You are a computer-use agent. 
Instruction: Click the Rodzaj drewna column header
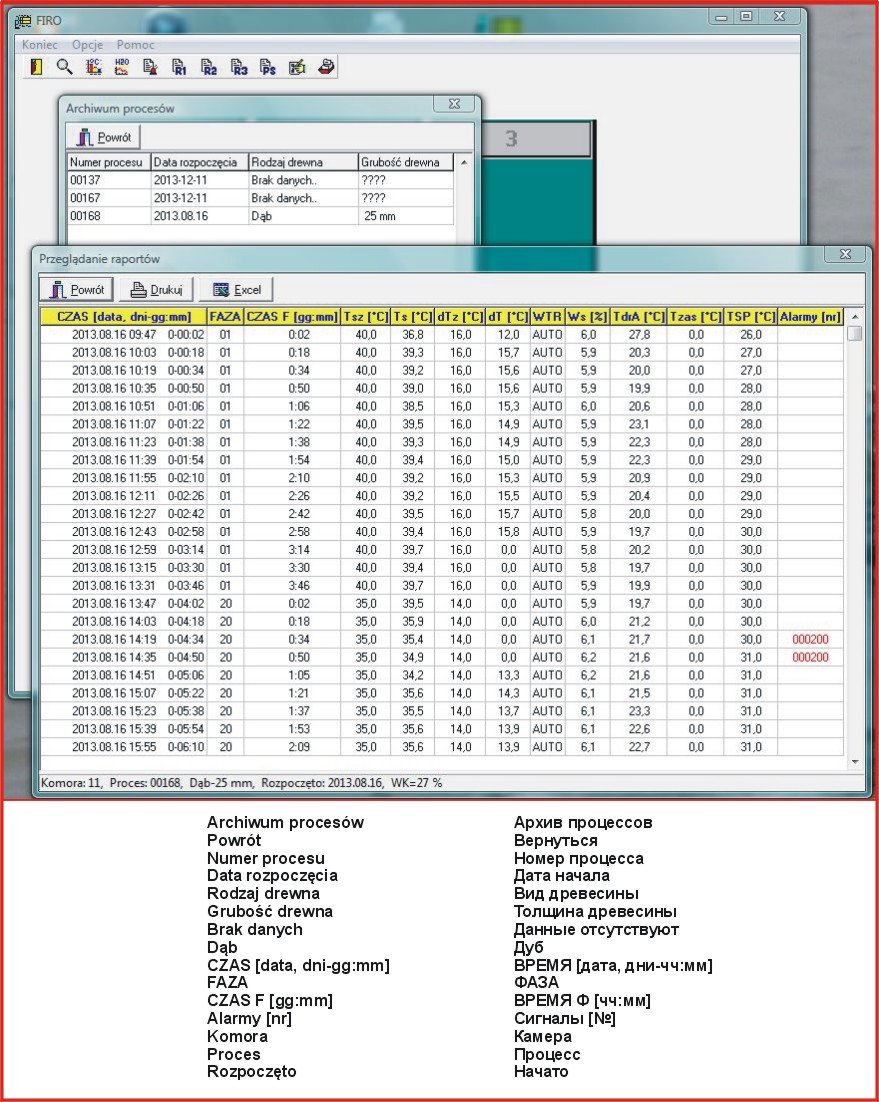point(304,162)
